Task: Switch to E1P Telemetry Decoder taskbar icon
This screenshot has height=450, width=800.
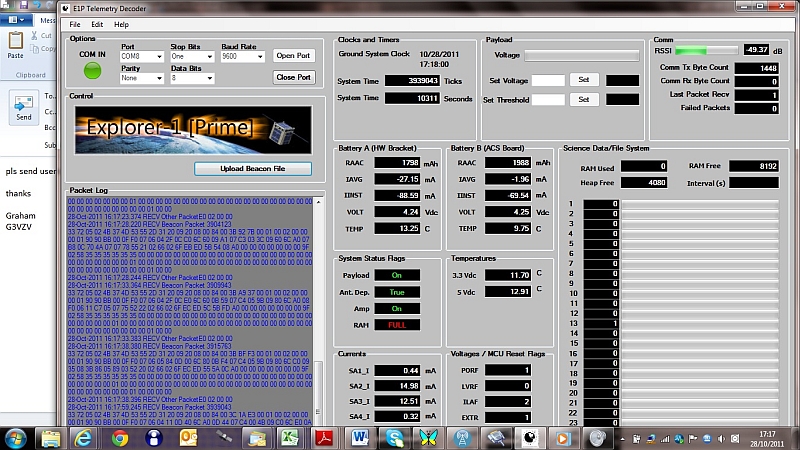Action: pos(531,438)
